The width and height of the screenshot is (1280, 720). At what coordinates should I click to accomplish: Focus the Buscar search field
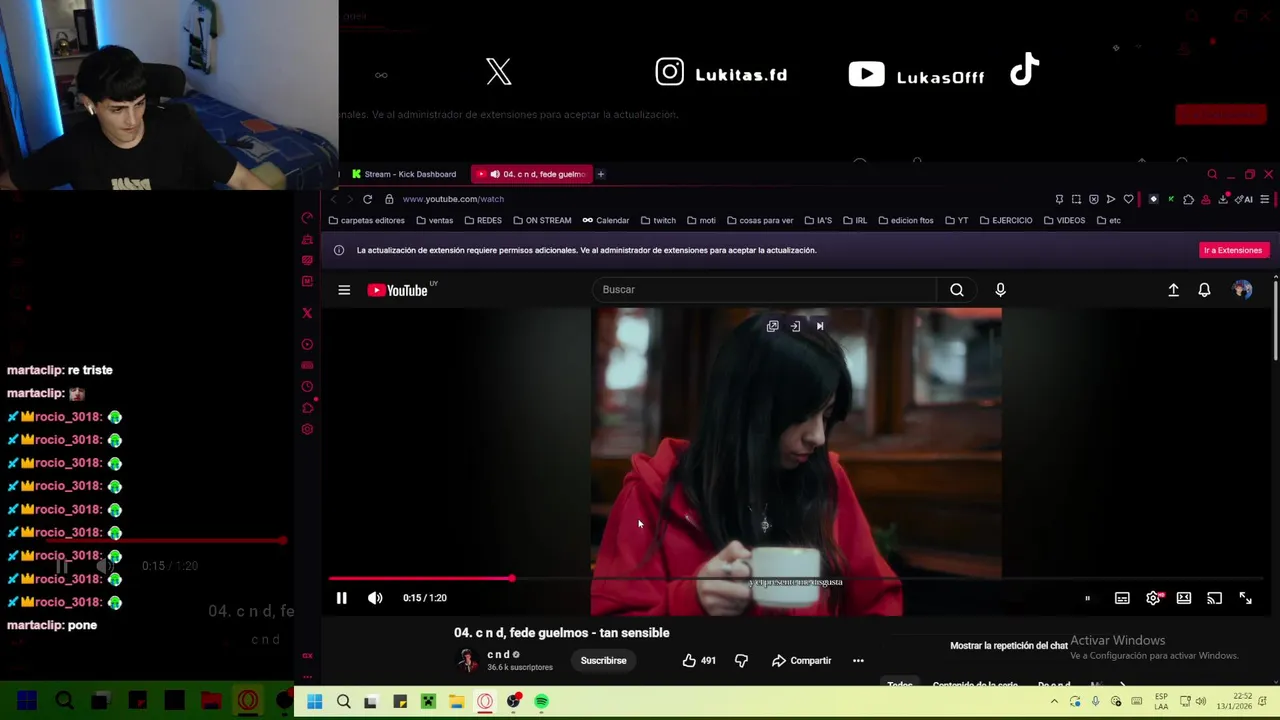coord(766,290)
